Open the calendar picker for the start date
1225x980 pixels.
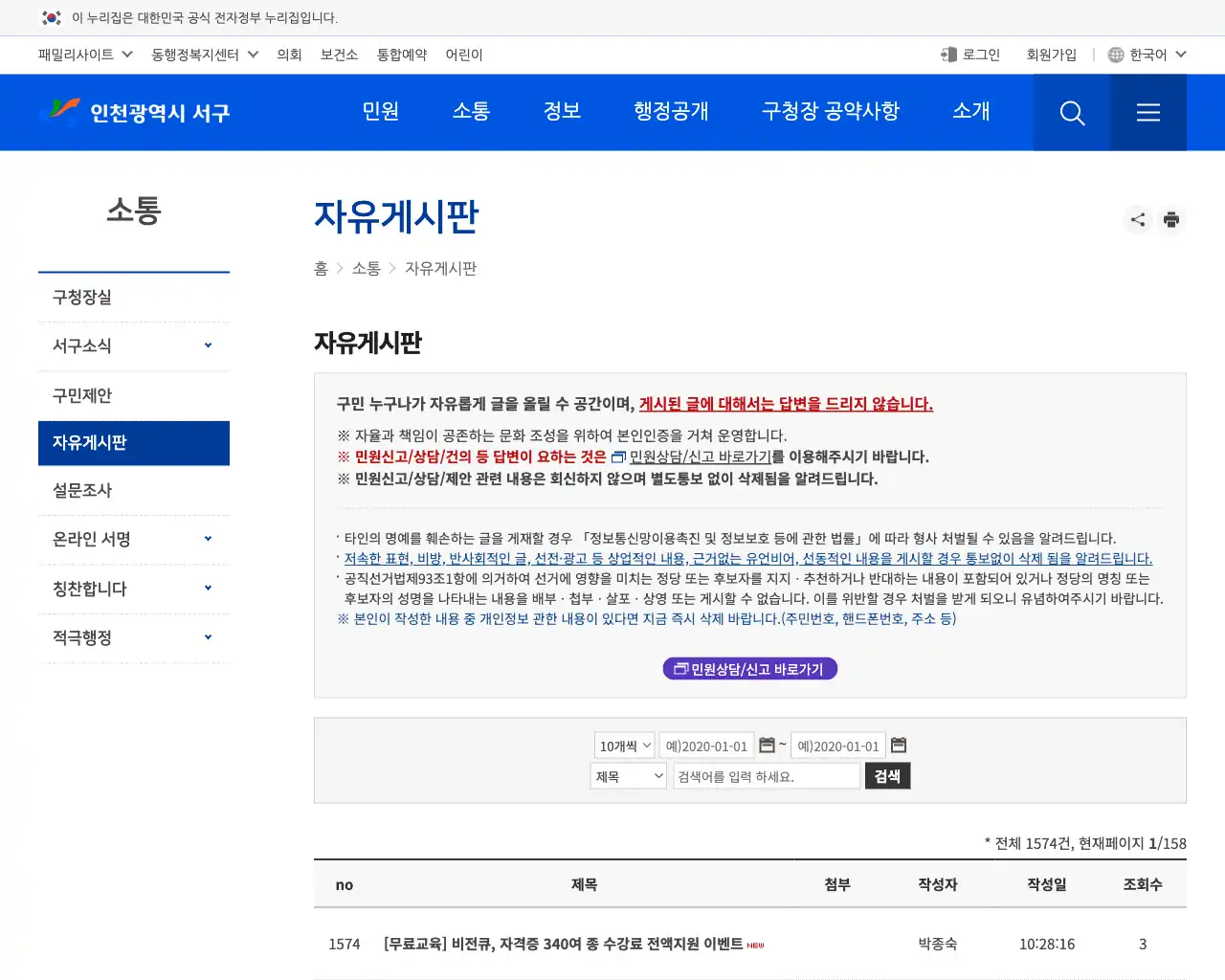768,745
